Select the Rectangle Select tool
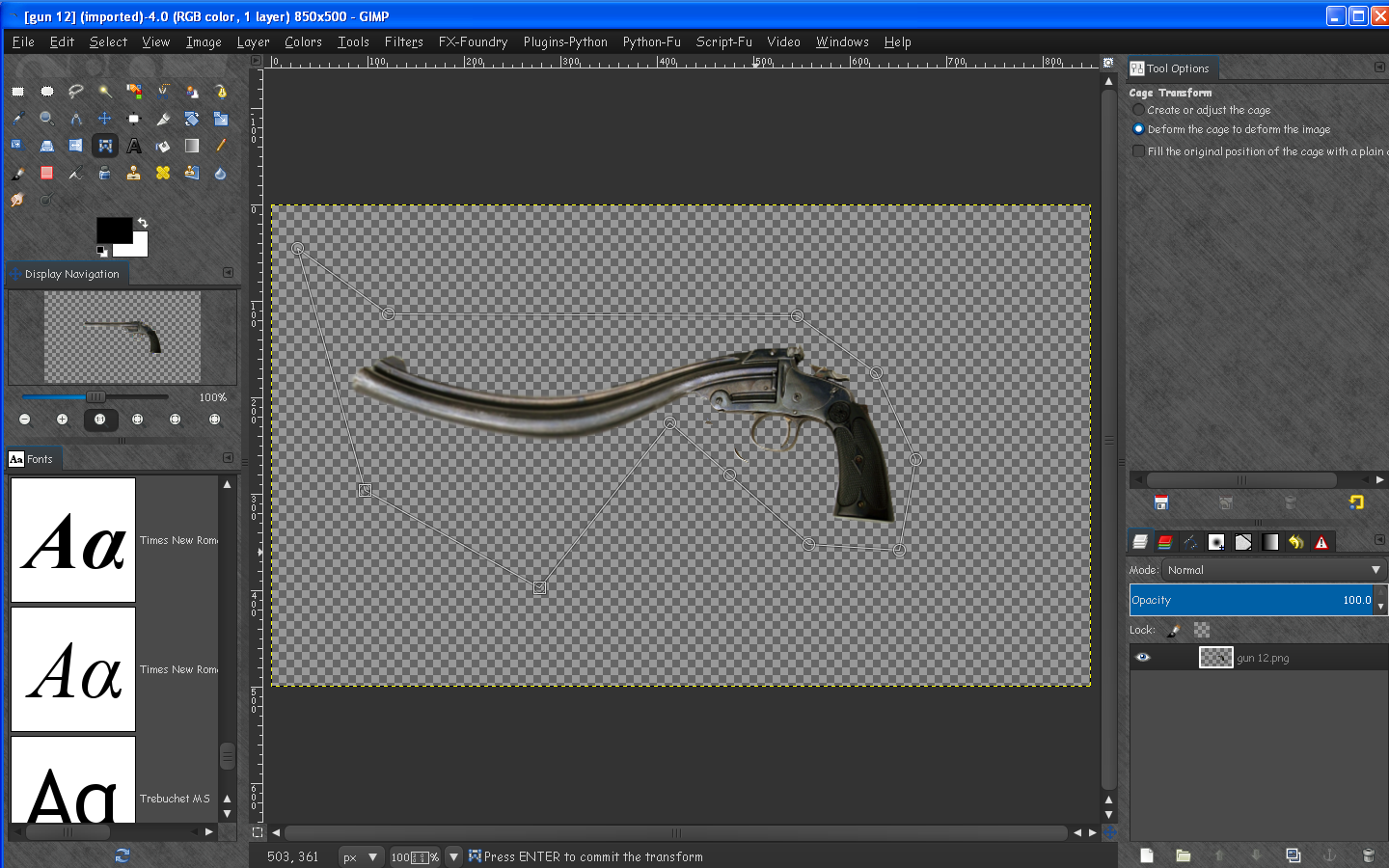The width and height of the screenshot is (1389, 868). 17,92
